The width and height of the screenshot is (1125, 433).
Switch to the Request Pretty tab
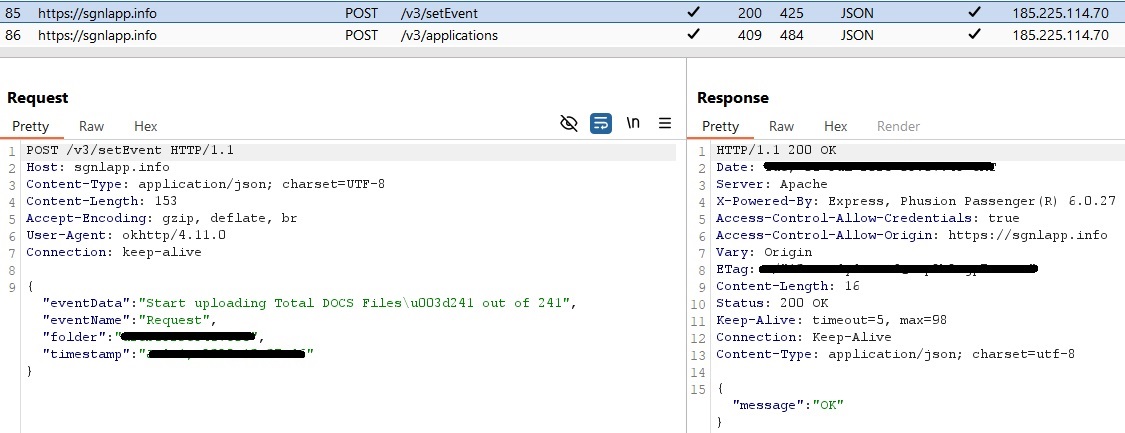(31, 126)
